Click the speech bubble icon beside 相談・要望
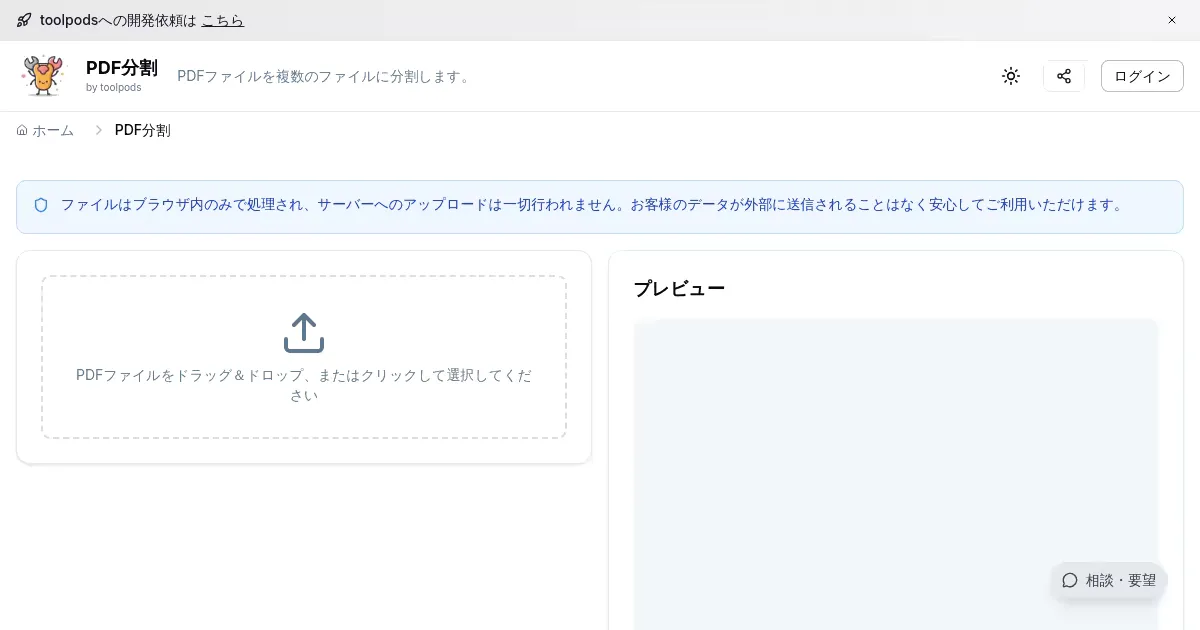The height and width of the screenshot is (630, 1200). click(1070, 580)
